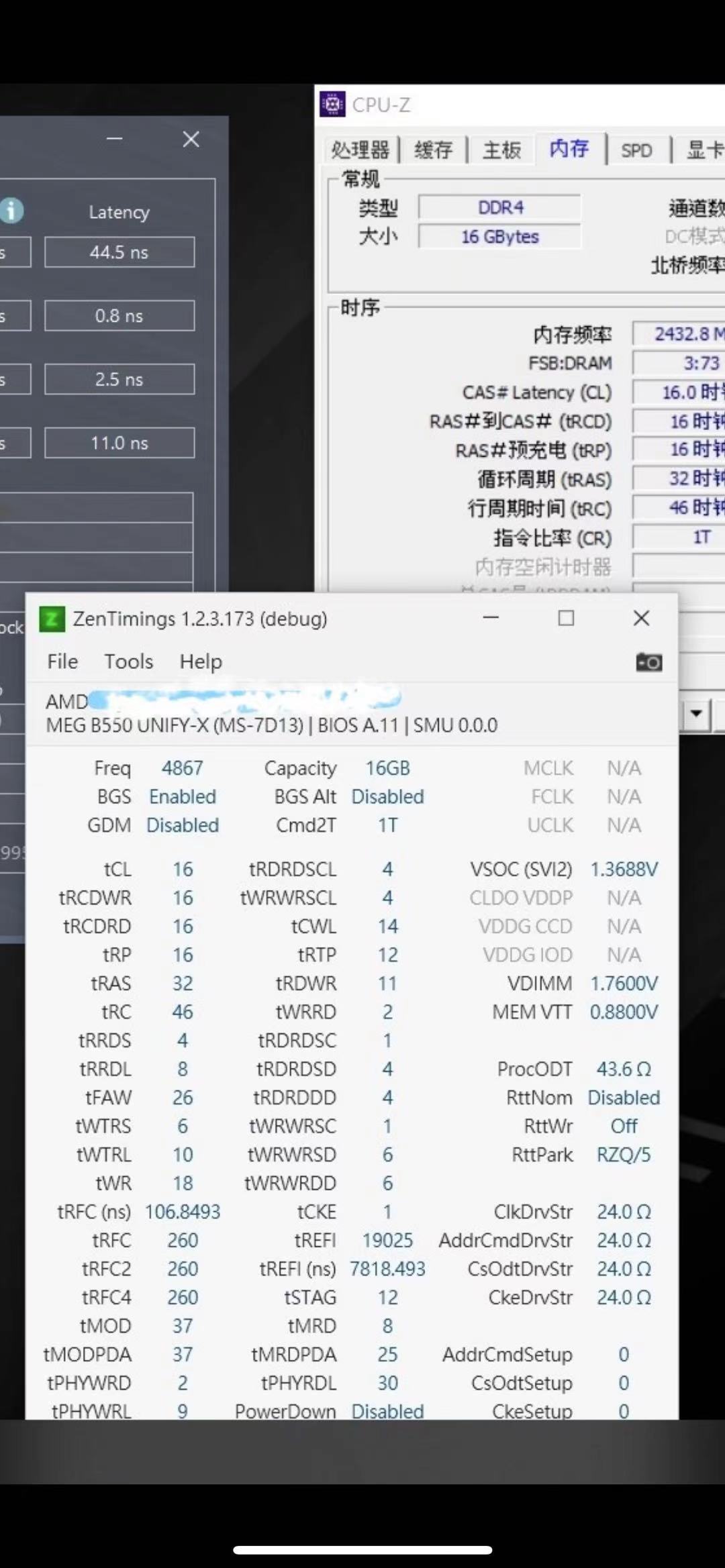The width and height of the screenshot is (725, 1568).
Task: Click the ProcODT 43.6 Ω value
Action: (x=624, y=1069)
